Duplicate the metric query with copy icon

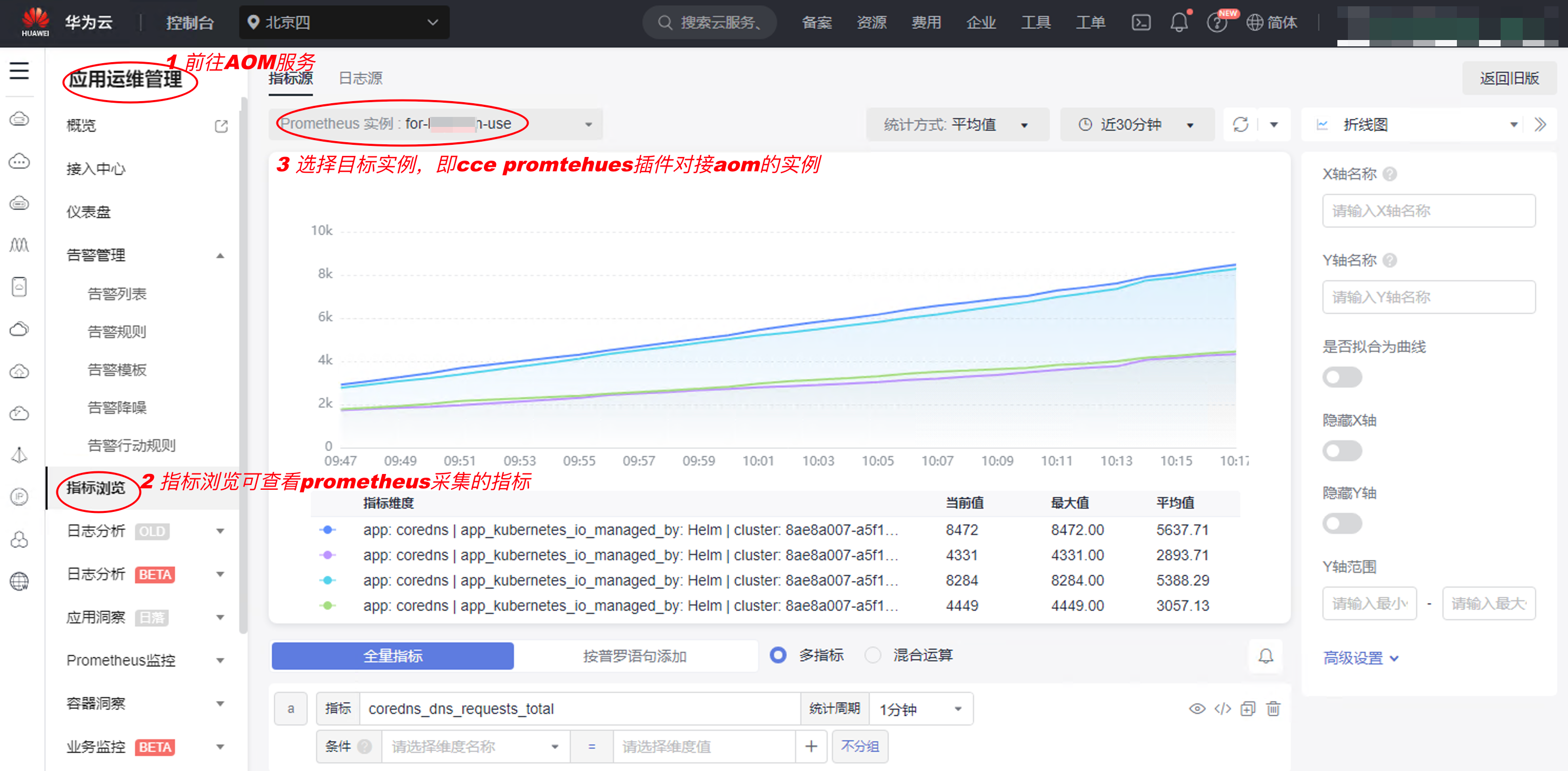(1247, 708)
